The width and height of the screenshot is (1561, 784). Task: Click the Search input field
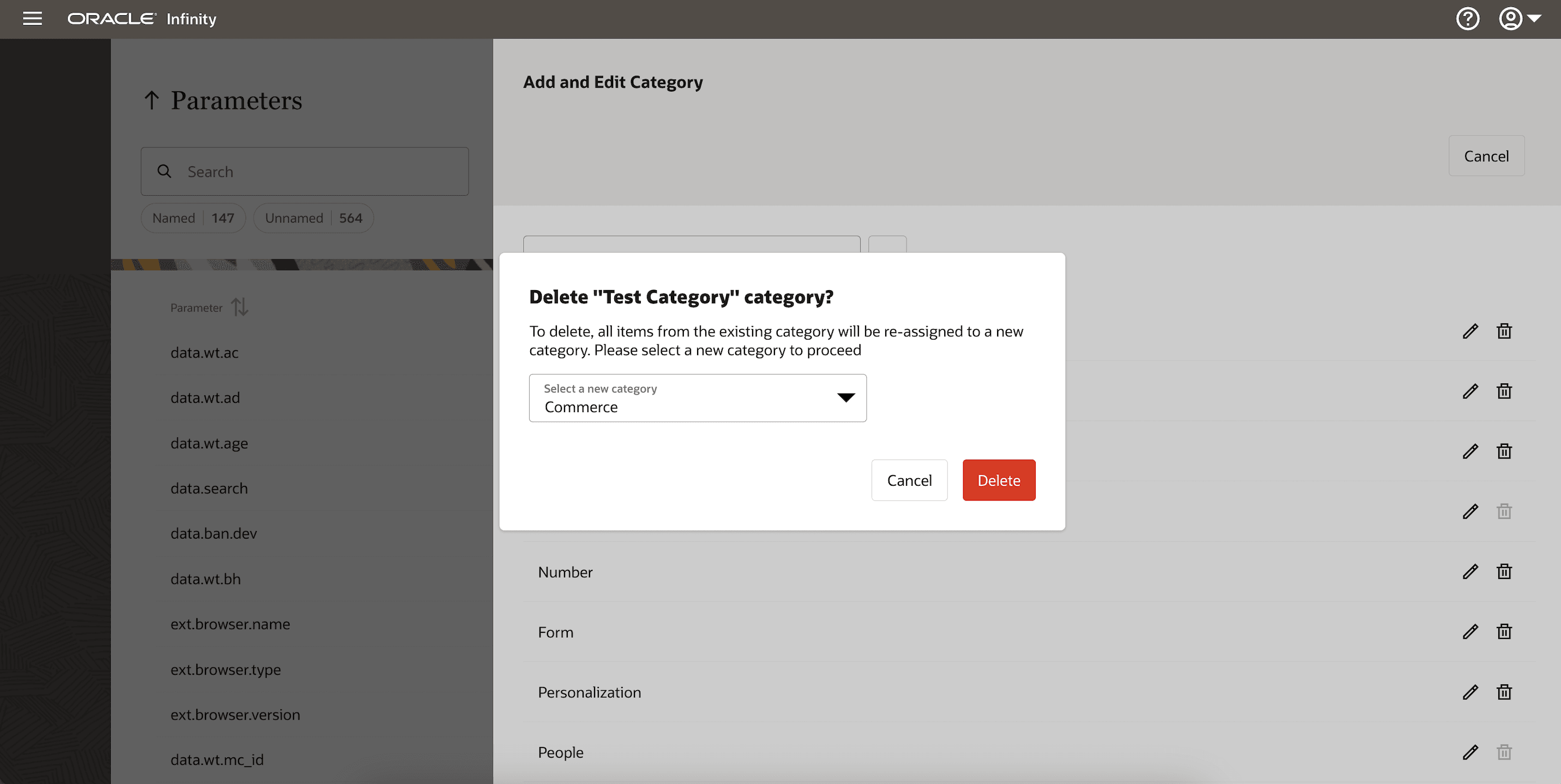pyautogui.click(x=305, y=171)
